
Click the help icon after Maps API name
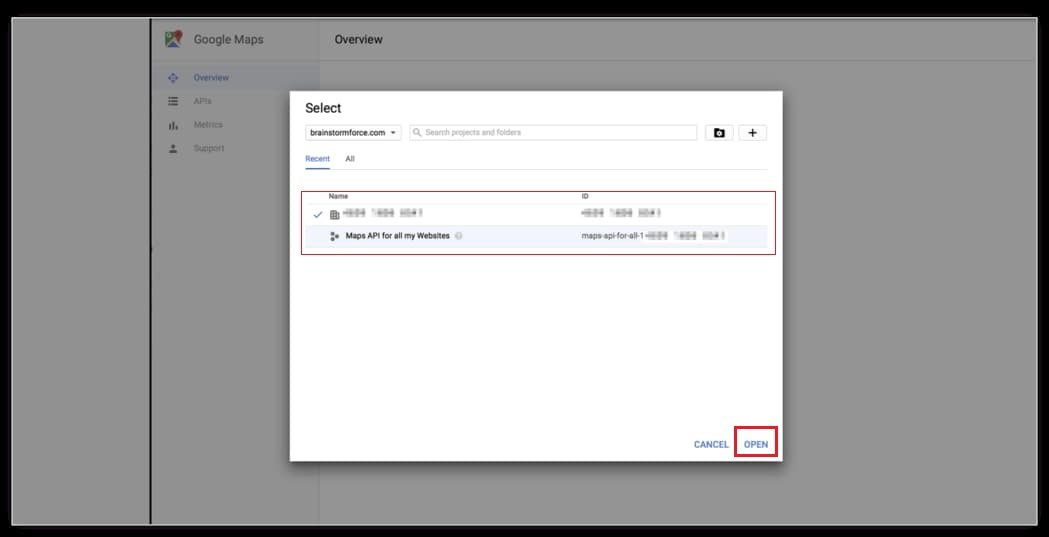[x=459, y=236]
